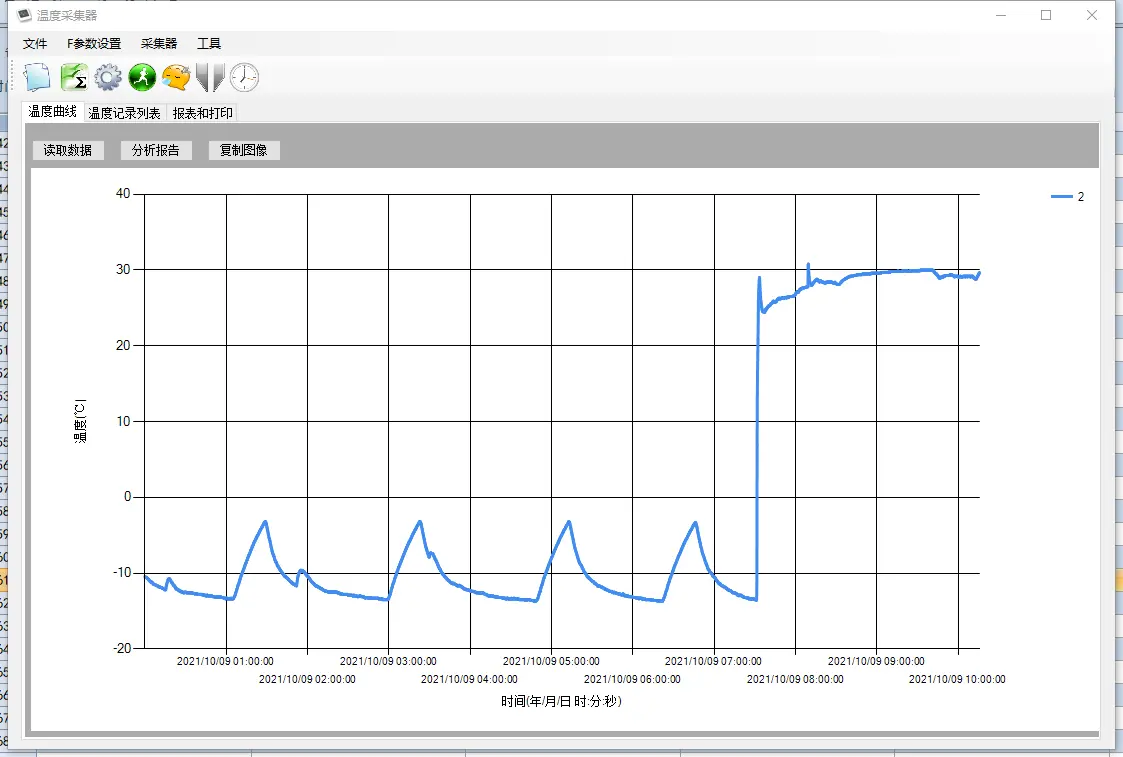Maximize the 温度采集器 window
1123x757 pixels.
coord(1046,15)
